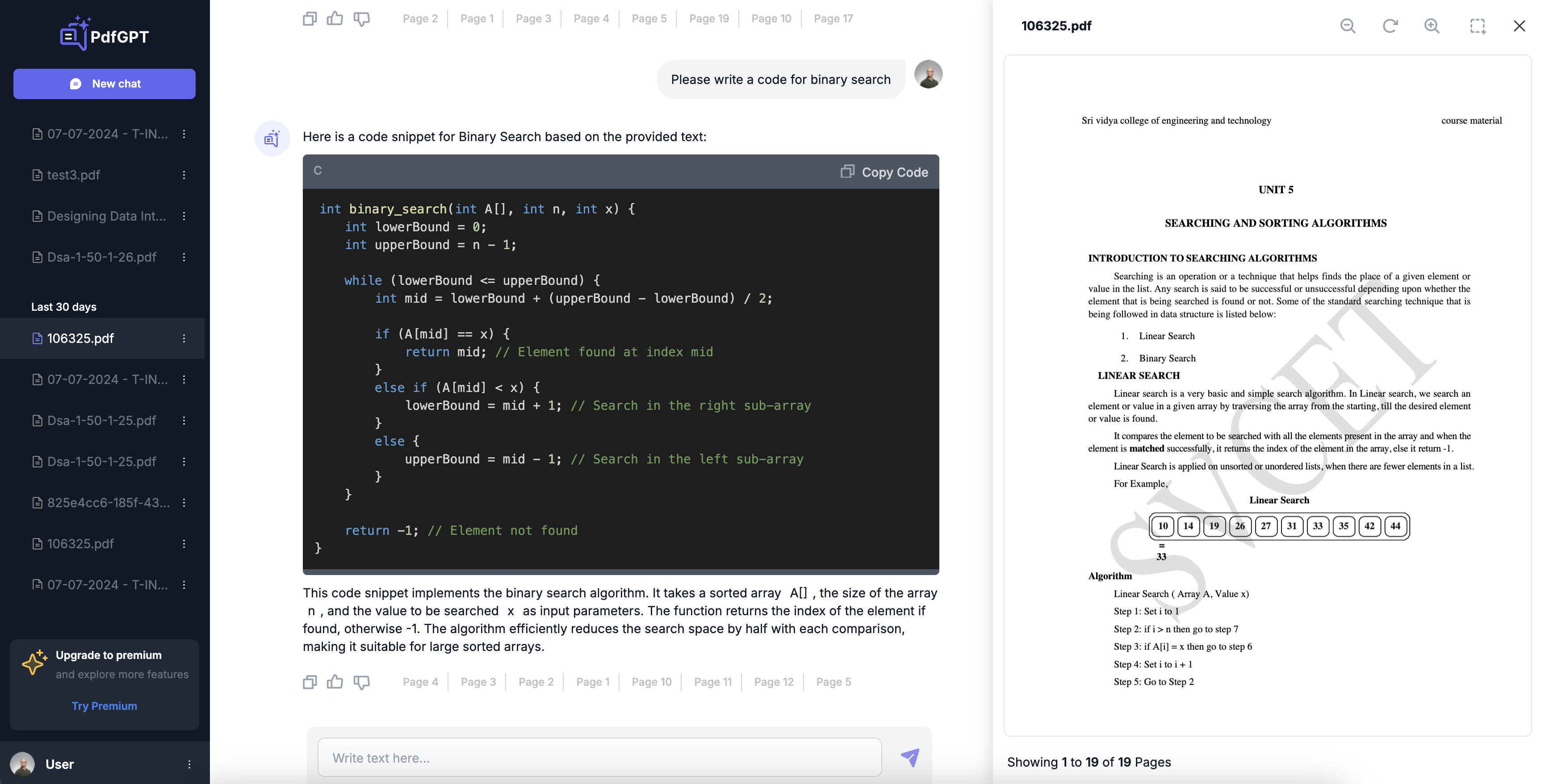Image resolution: width=1541 pixels, height=784 pixels.
Task: Focus the Write text here input field
Action: tap(599, 758)
